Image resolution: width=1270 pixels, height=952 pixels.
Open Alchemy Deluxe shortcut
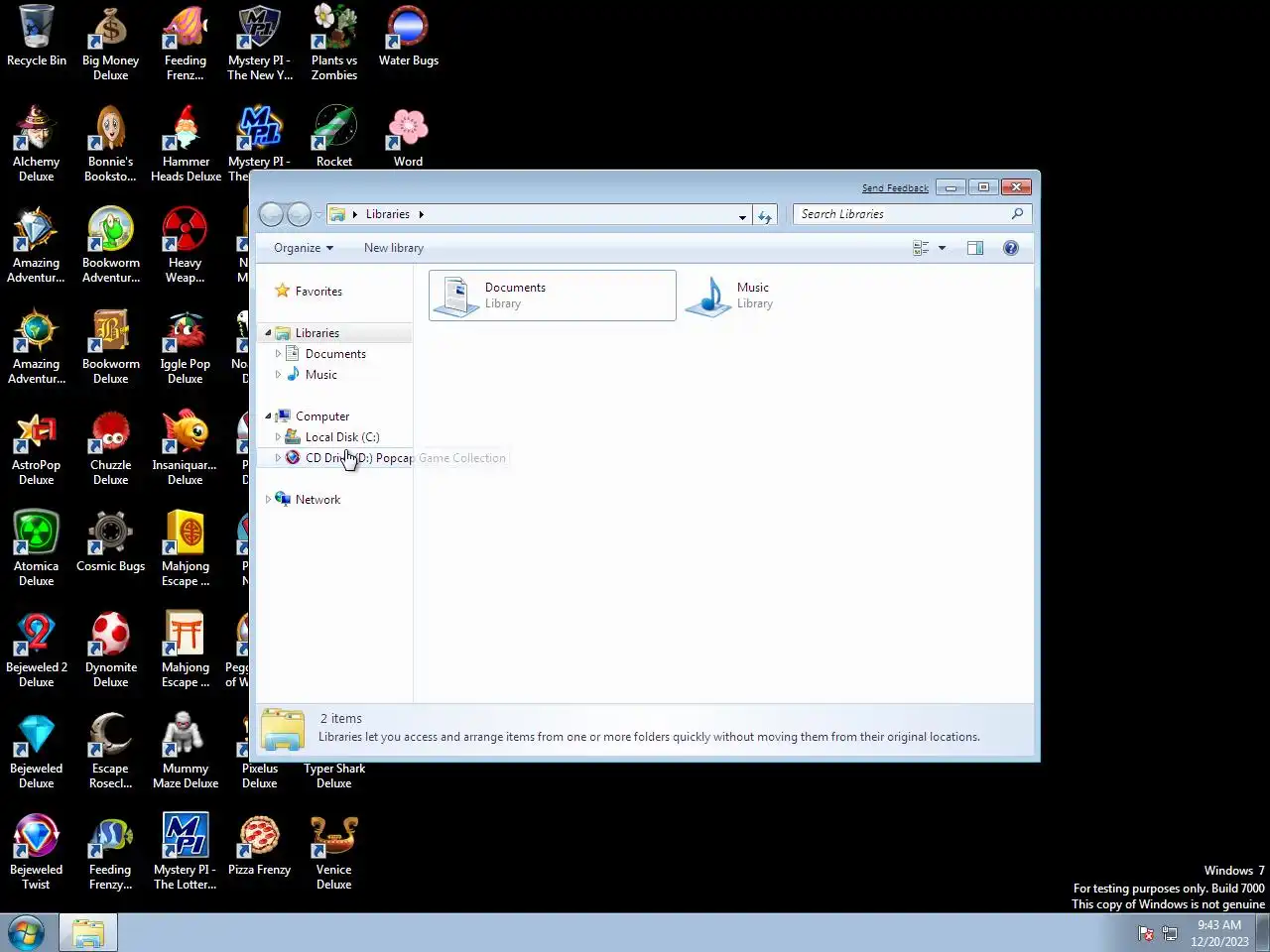37,144
